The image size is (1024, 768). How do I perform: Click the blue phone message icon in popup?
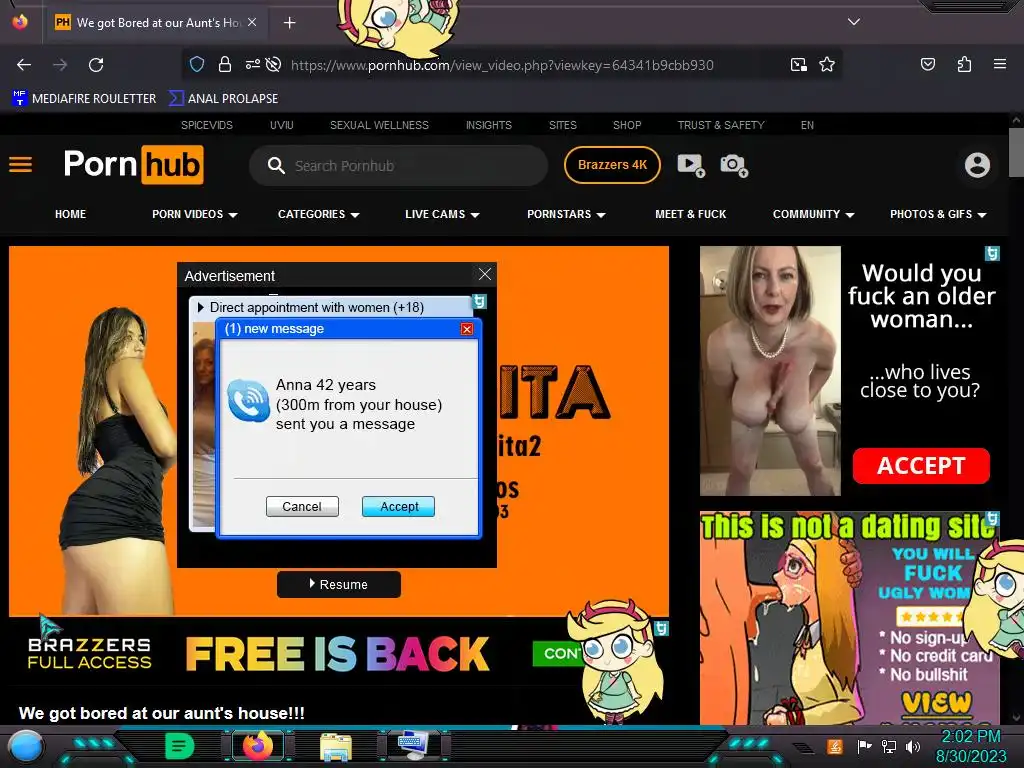248,400
